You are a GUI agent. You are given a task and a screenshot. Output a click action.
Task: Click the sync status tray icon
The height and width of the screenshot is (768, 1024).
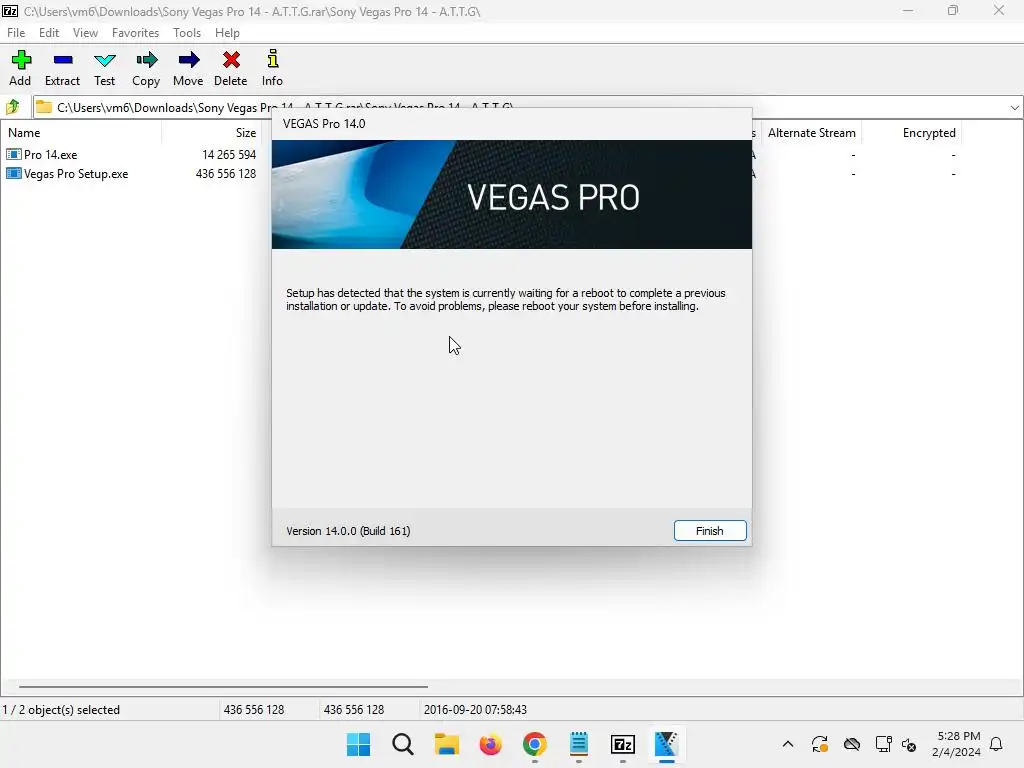(820, 744)
